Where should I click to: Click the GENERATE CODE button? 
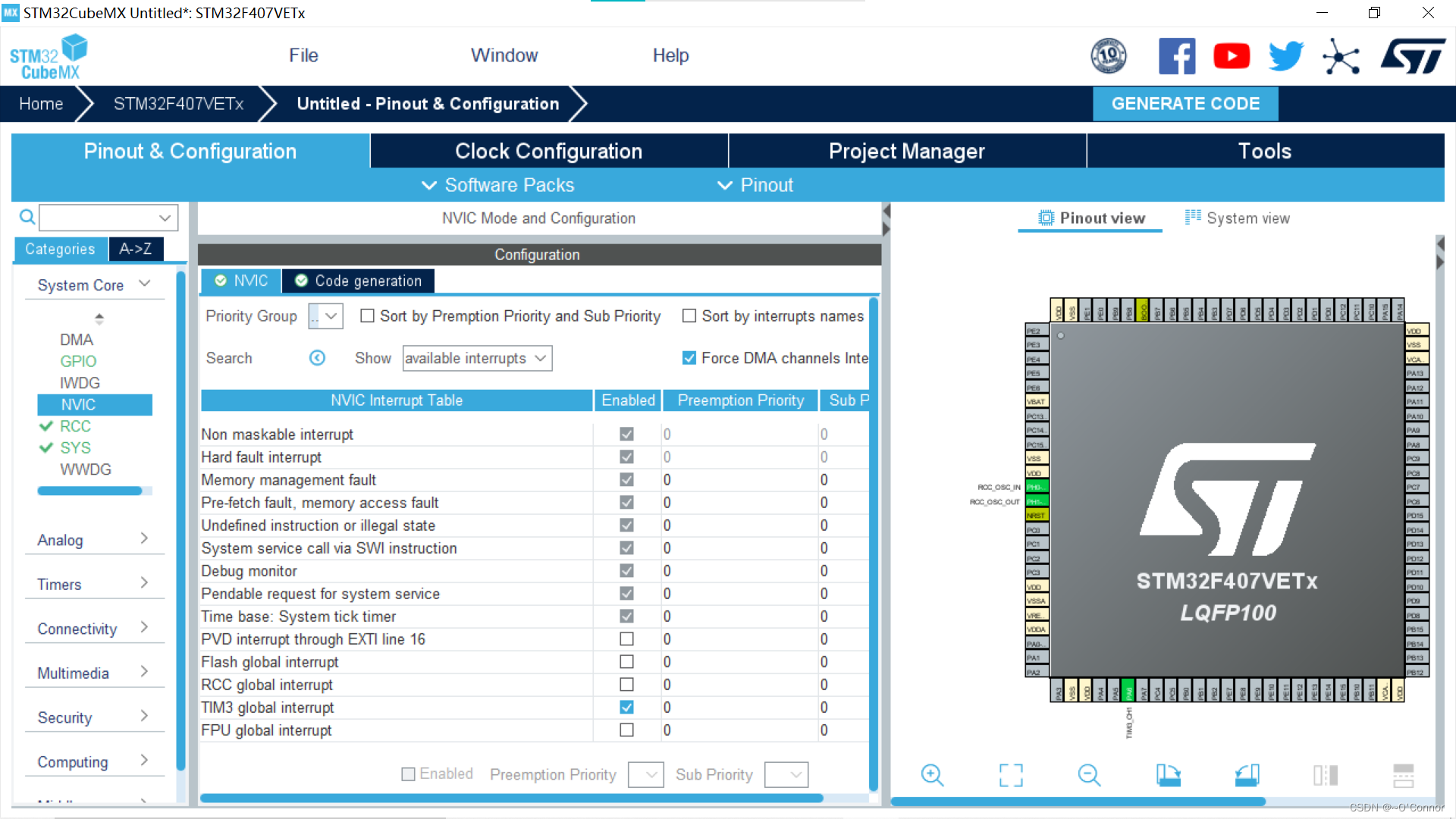coord(1185,104)
